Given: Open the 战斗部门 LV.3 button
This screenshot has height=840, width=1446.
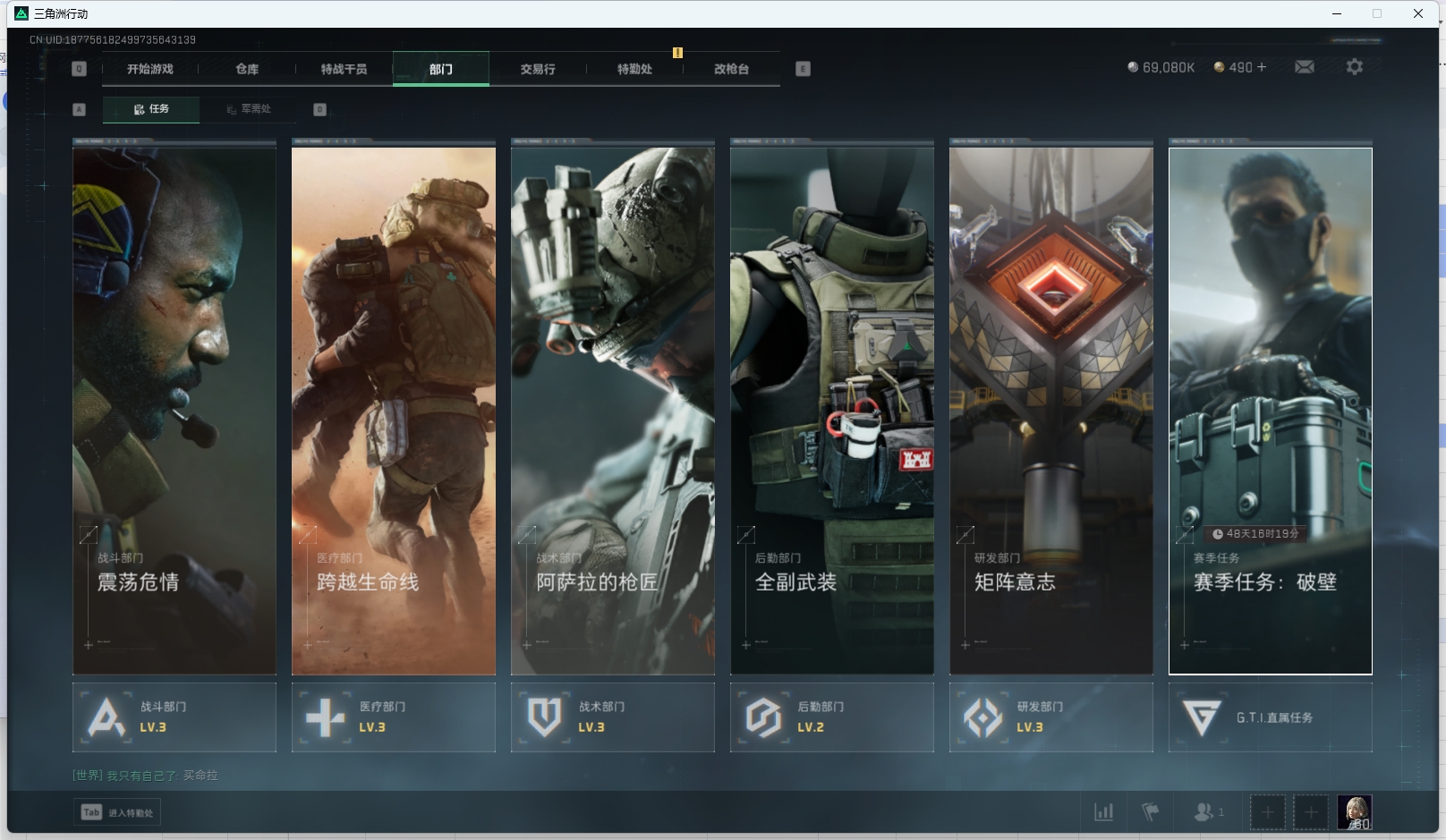Looking at the screenshot, I should point(174,717).
